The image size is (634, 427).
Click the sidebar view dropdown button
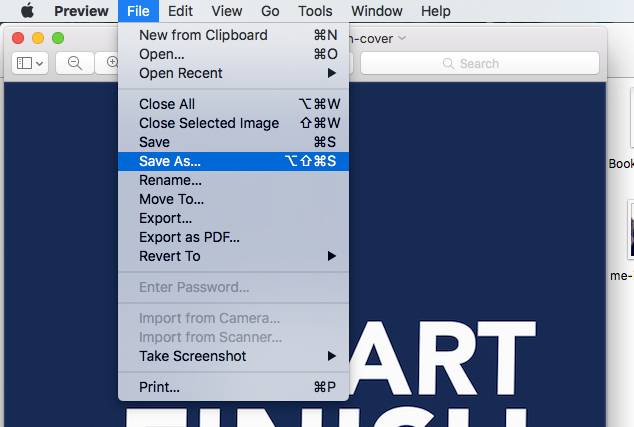[x=30, y=63]
